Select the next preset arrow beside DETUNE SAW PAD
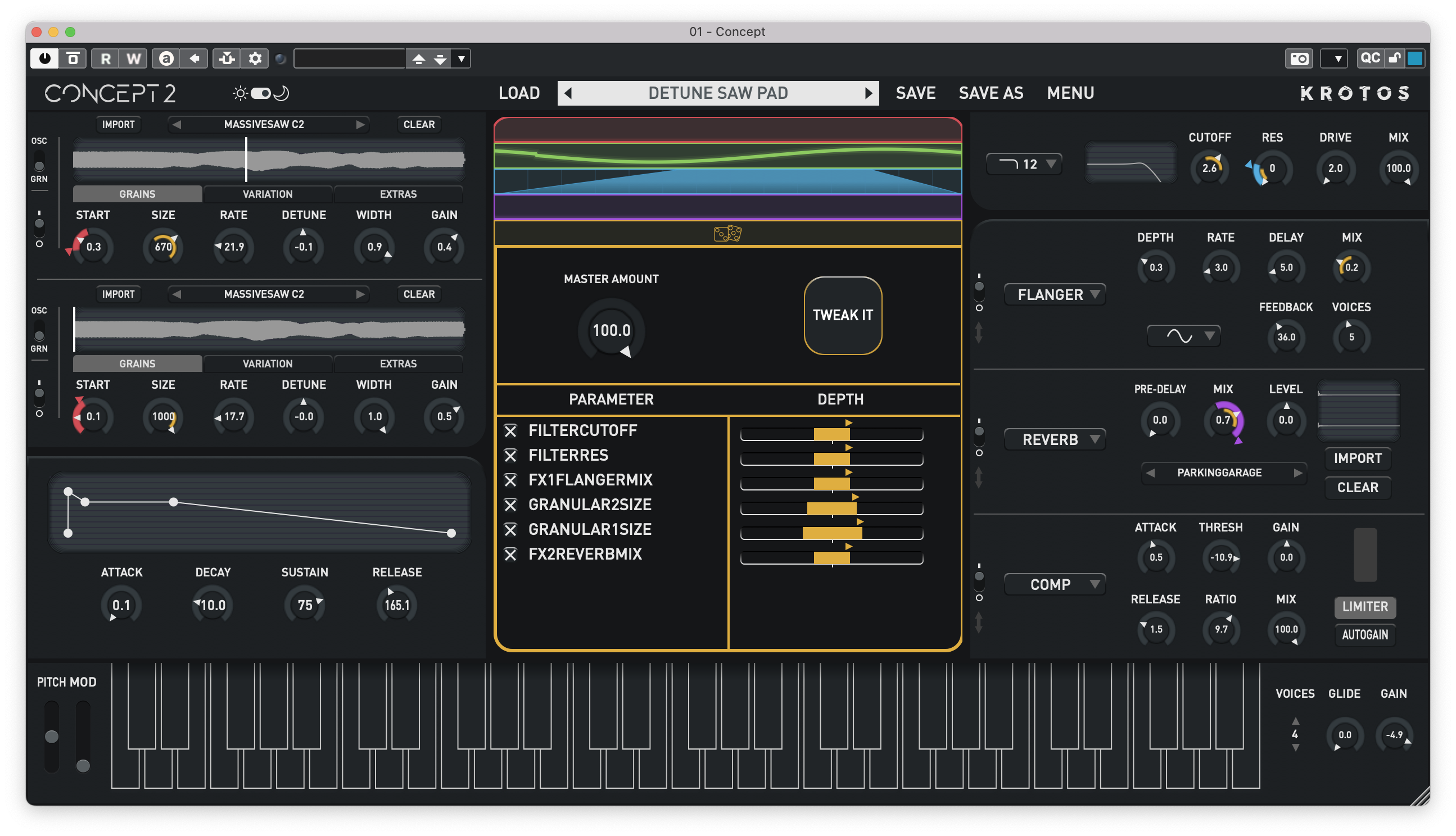1456x836 pixels. coord(868,93)
